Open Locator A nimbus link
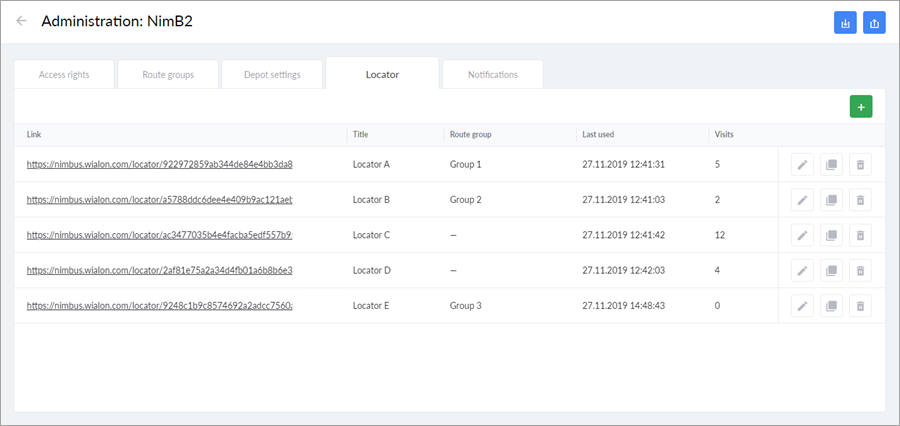This screenshot has width=900, height=426. tap(159, 164)
